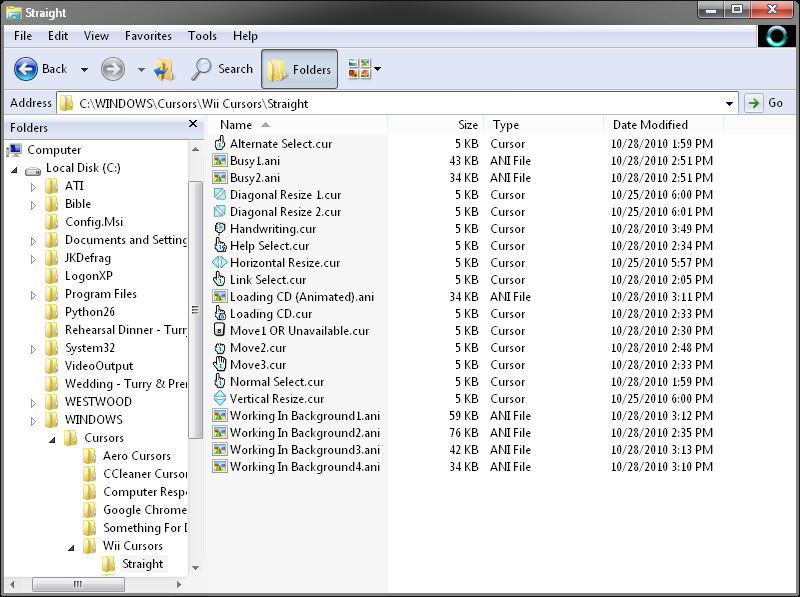Open Search from the toolbar
Viewport: 800px width, 597px height.
click(222, 69)
